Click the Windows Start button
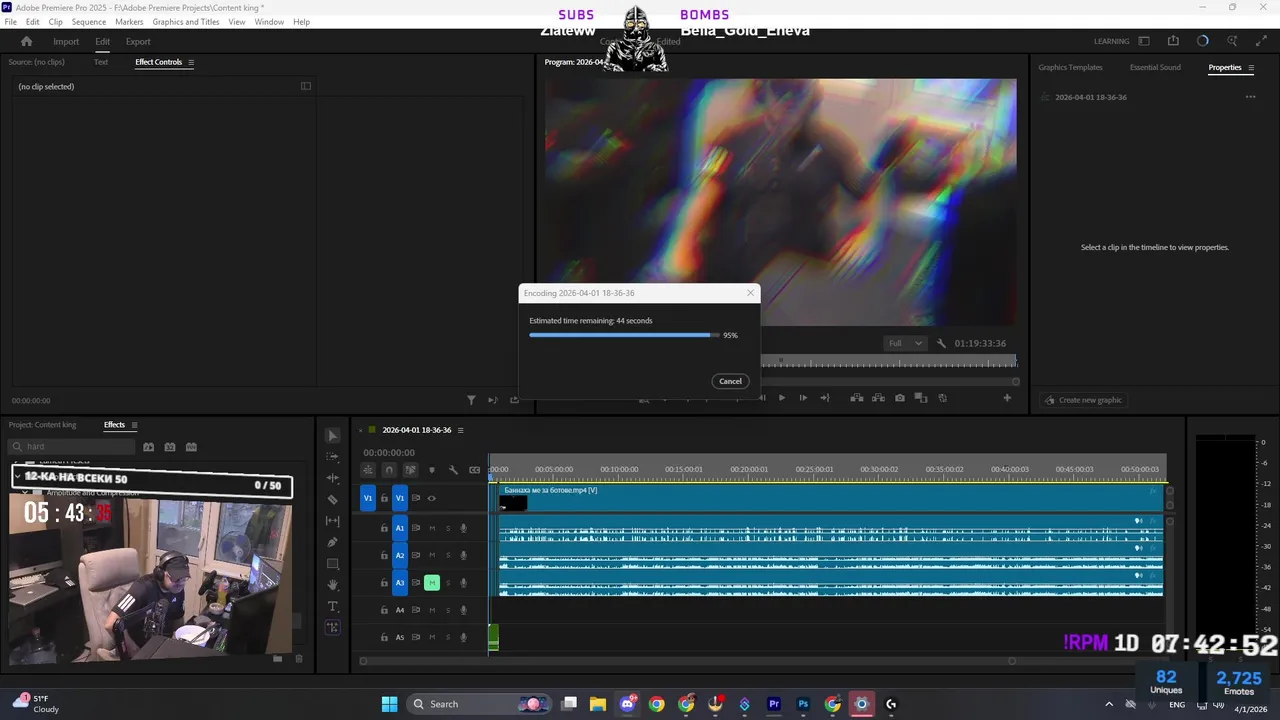Image resolution: width=1280 pixels, height=720 pixels. coord(389,704)
